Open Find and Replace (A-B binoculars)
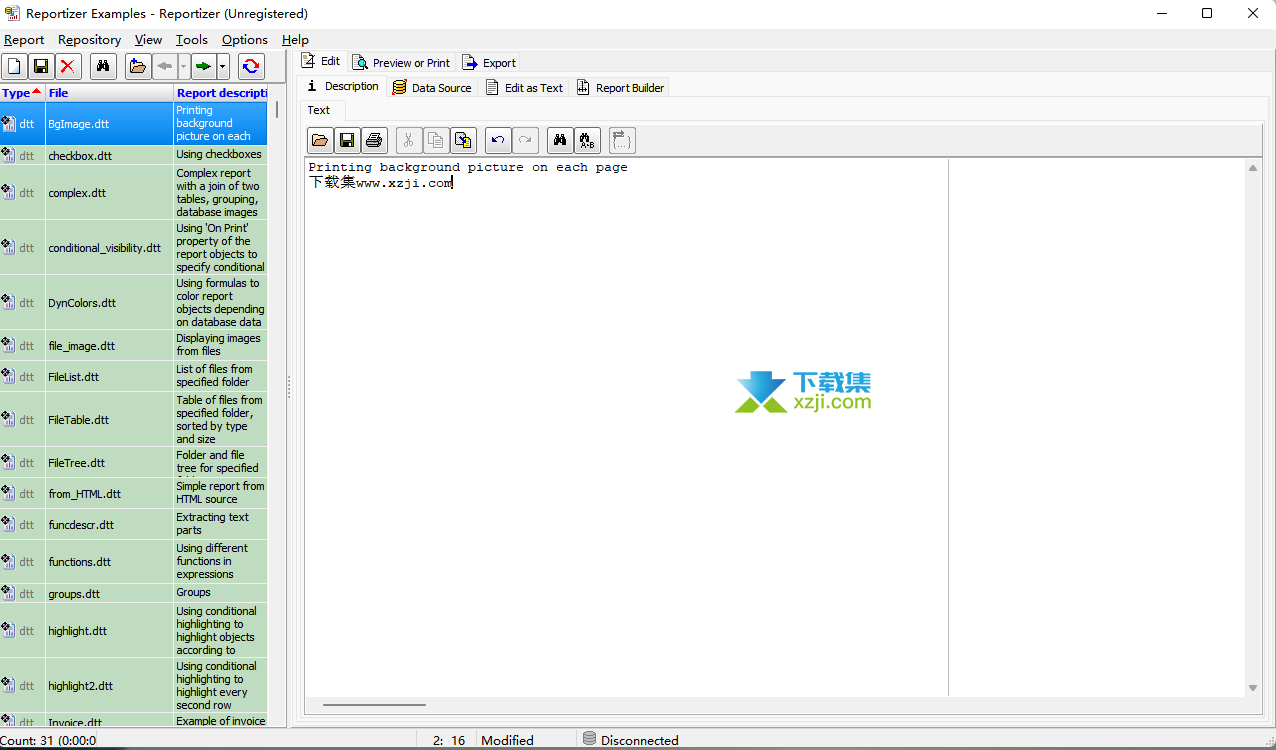 point(587,140)
